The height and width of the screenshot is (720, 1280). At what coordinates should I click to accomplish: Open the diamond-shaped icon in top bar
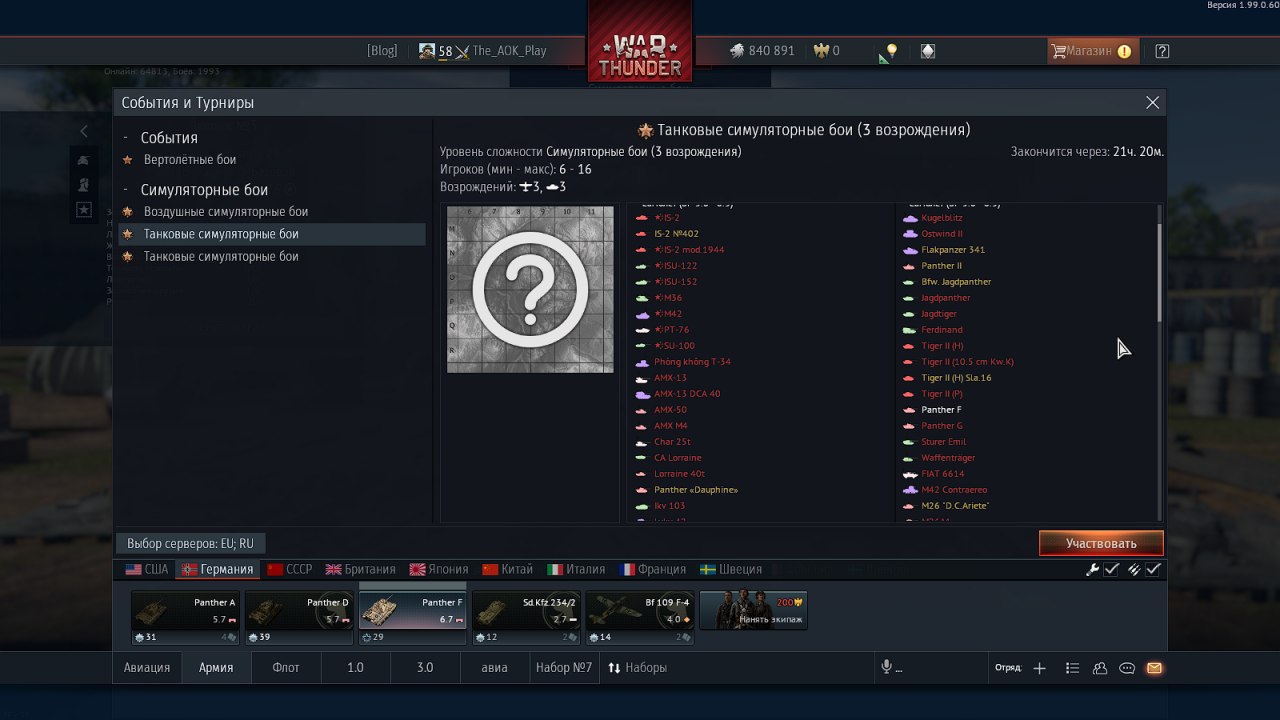(928, 51)
